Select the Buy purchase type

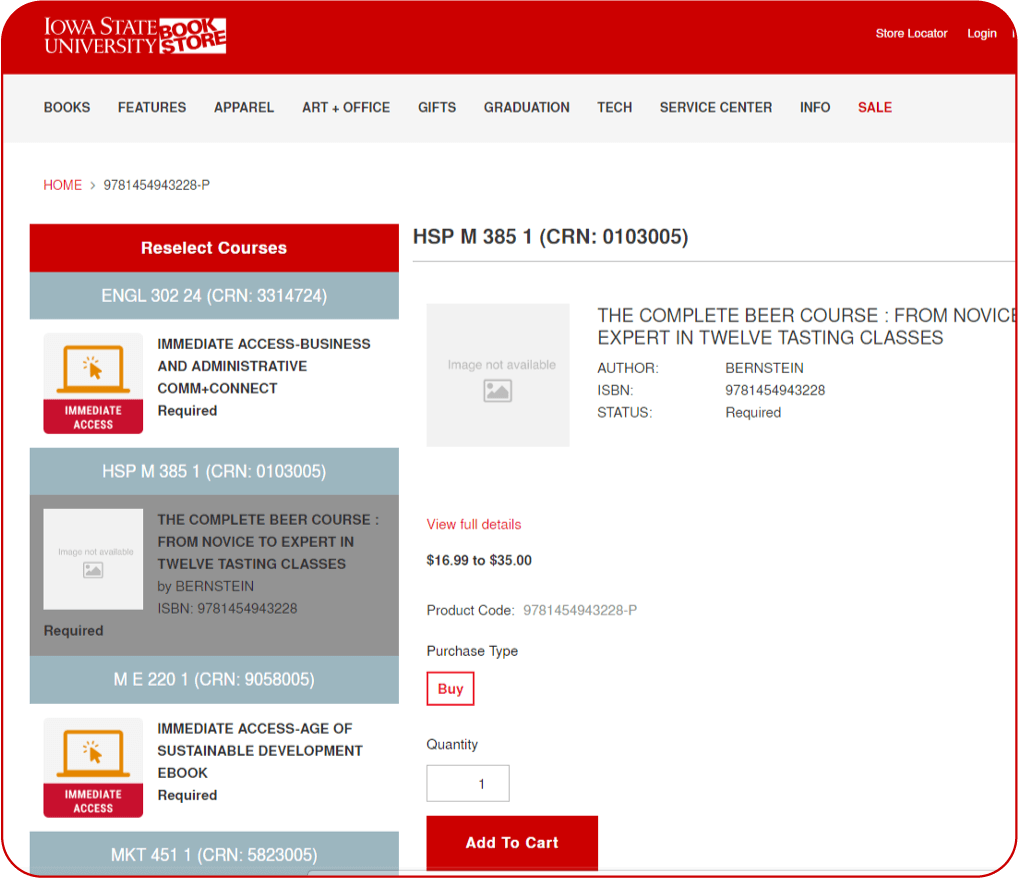point(451,689)
